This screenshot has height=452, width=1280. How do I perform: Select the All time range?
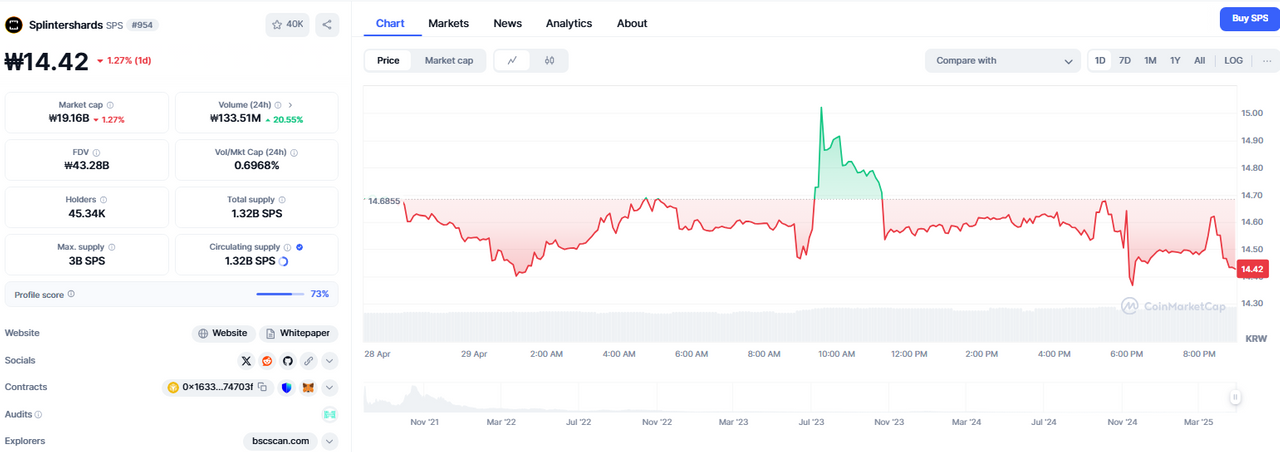click(x=1199, y=61)
